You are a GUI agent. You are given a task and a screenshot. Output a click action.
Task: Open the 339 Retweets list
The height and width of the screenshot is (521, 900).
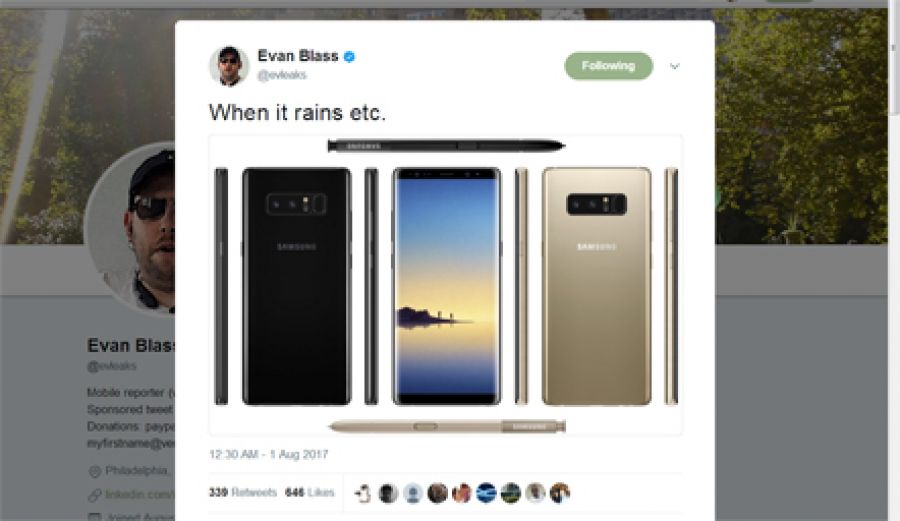(243, 492)
